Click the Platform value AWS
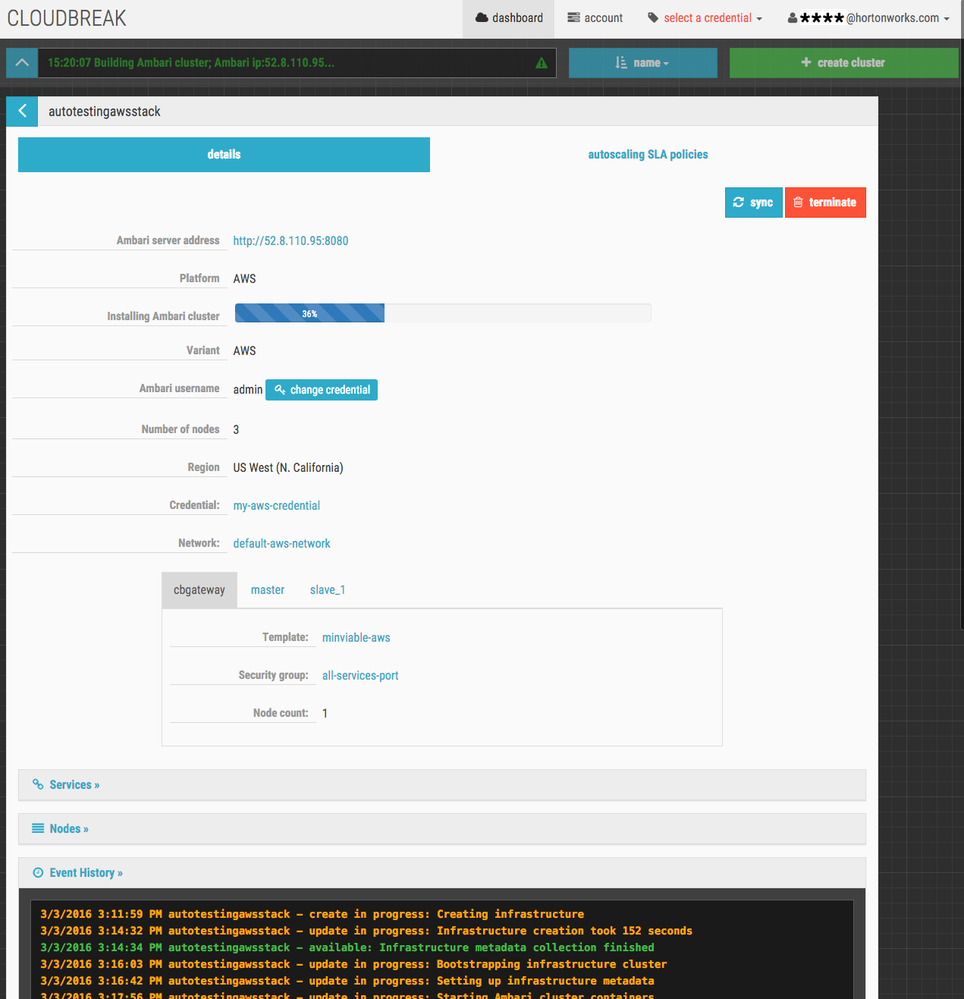 click(x=244, y=278)
